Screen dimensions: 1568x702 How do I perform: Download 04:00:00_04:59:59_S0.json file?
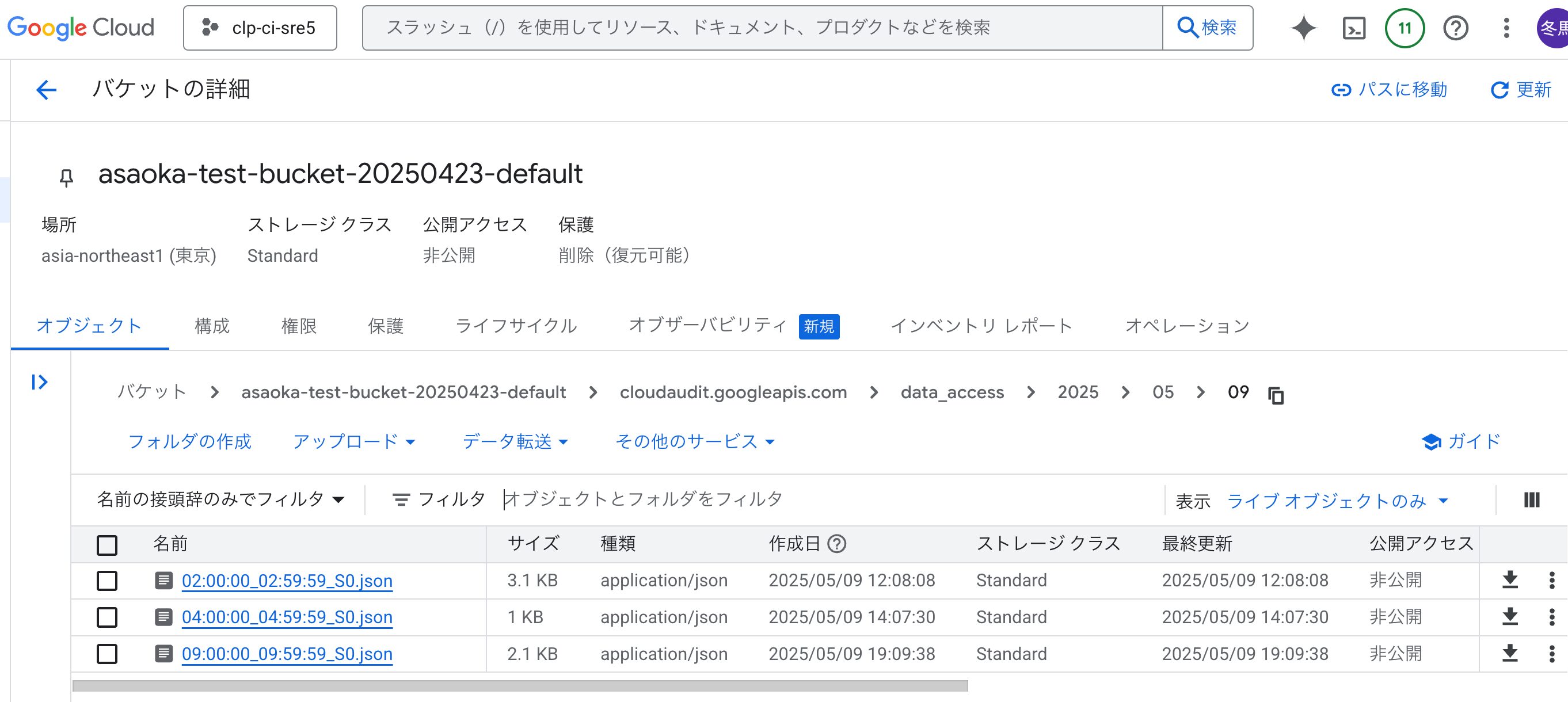point(1509,617)
